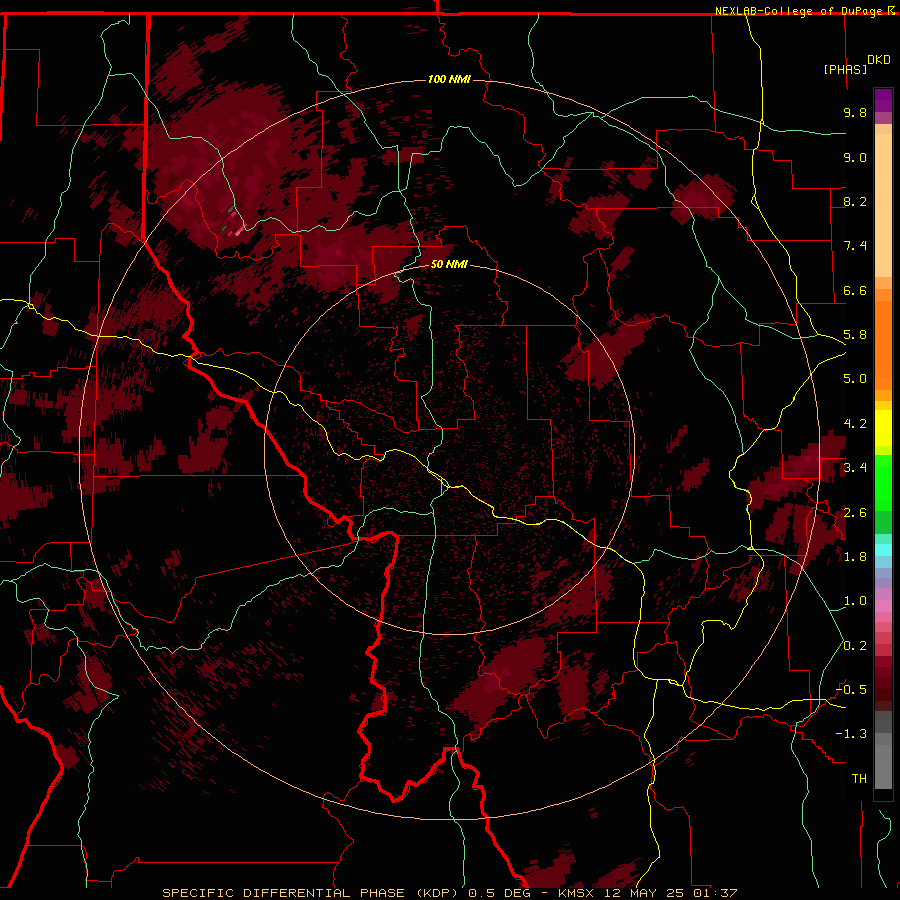
Task: Click the 7.4 value on the scale
Action: 855,246
